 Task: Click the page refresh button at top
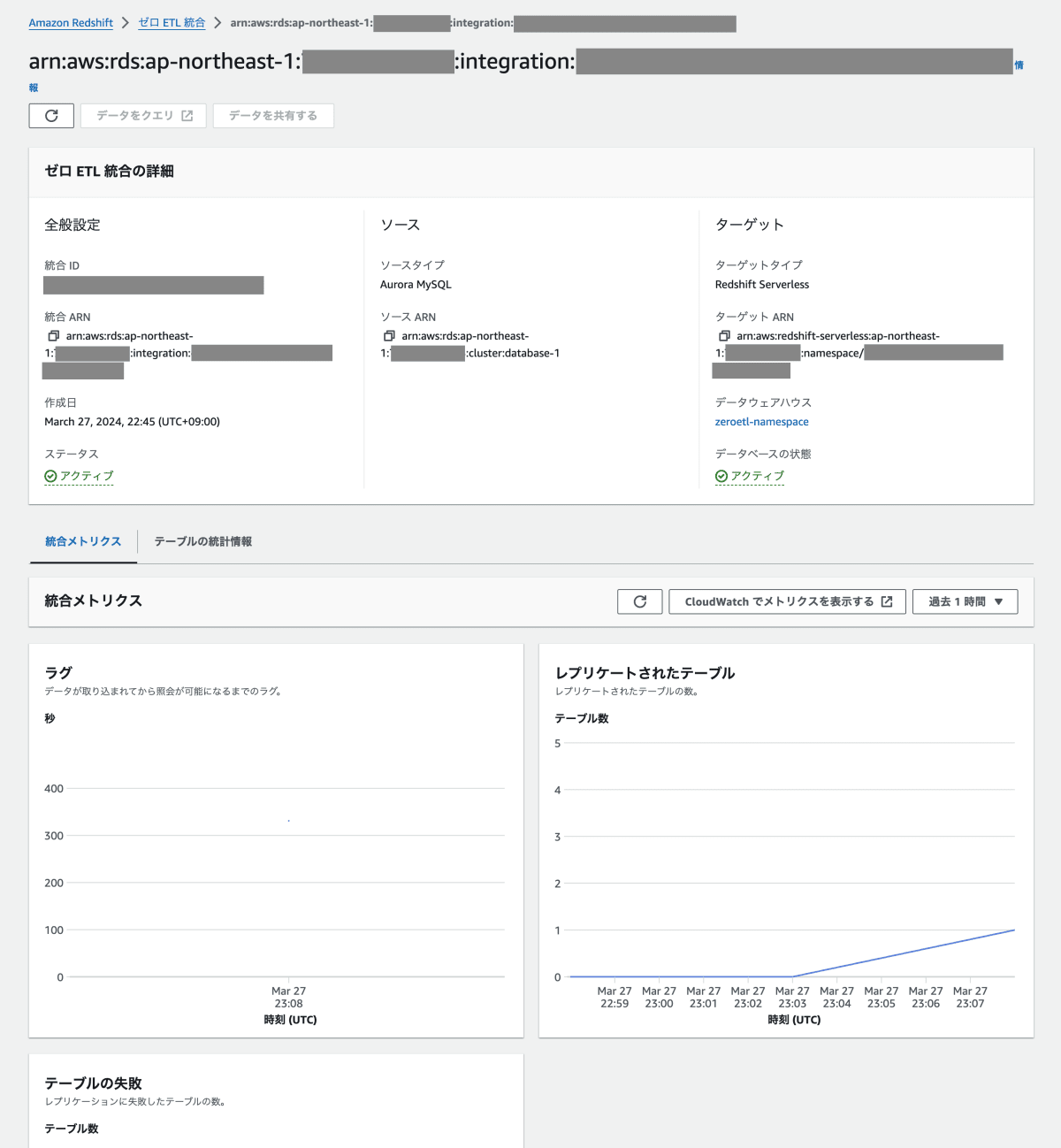click(51, 116)
